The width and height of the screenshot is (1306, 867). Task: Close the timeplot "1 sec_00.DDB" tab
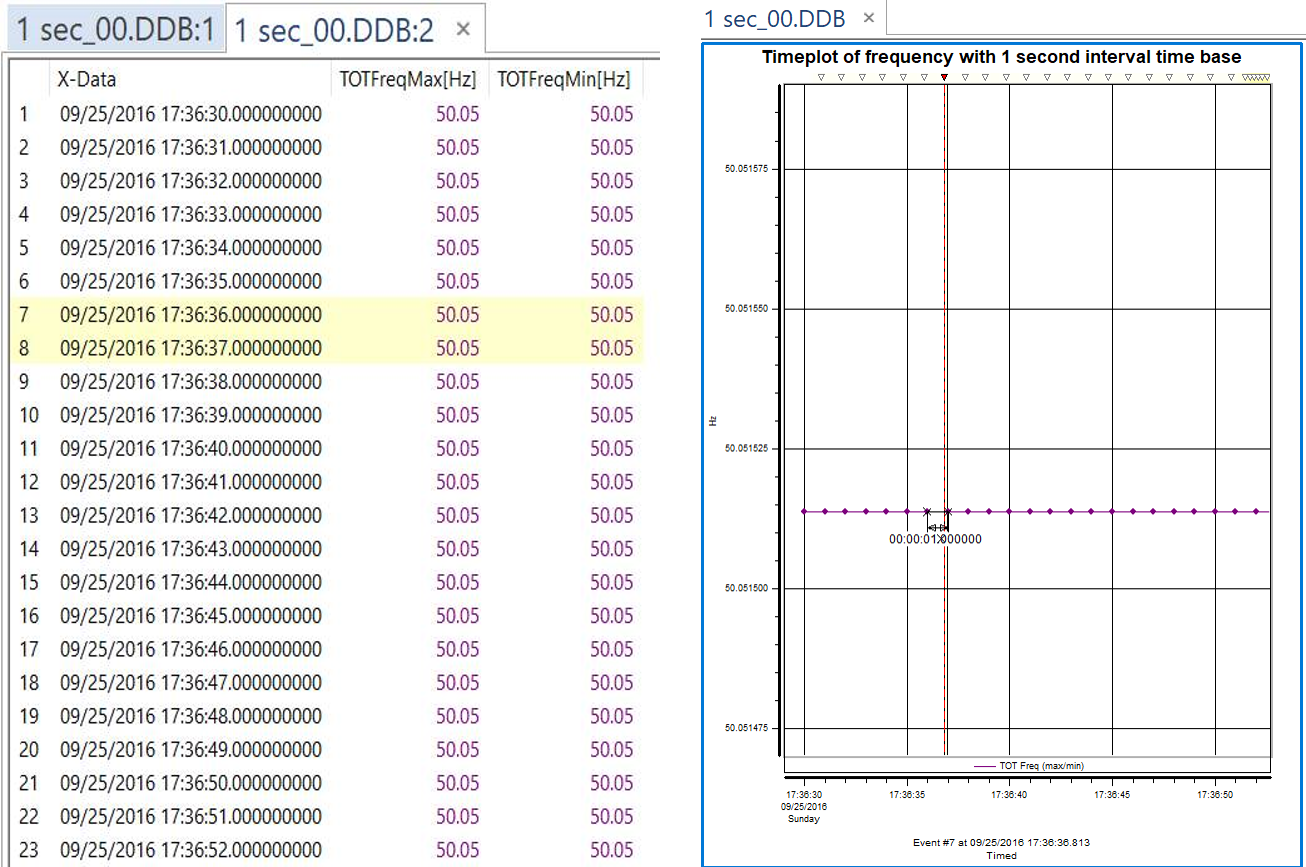tap(868, 17)
